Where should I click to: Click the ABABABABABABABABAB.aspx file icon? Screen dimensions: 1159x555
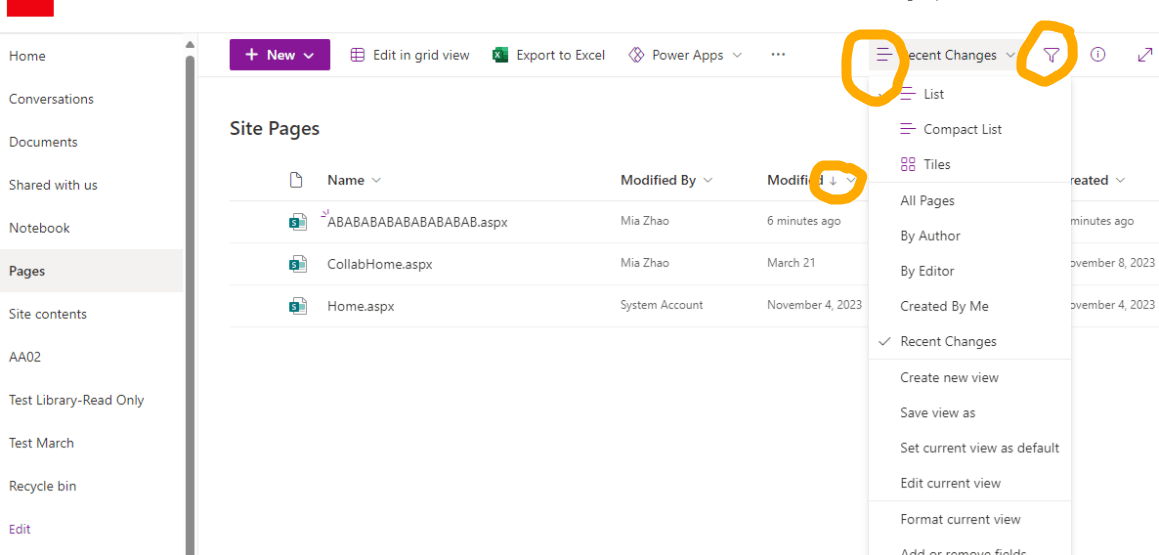click(298, 222)
